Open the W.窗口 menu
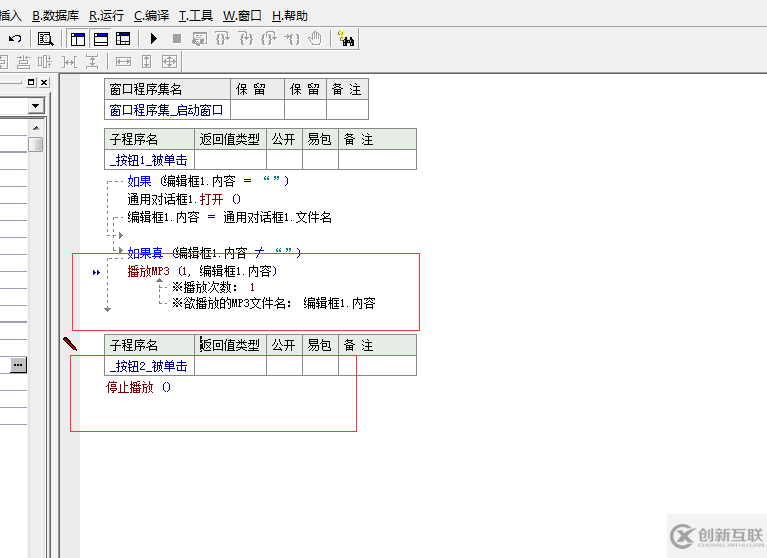The image size is (767, 558). [242, 16]
